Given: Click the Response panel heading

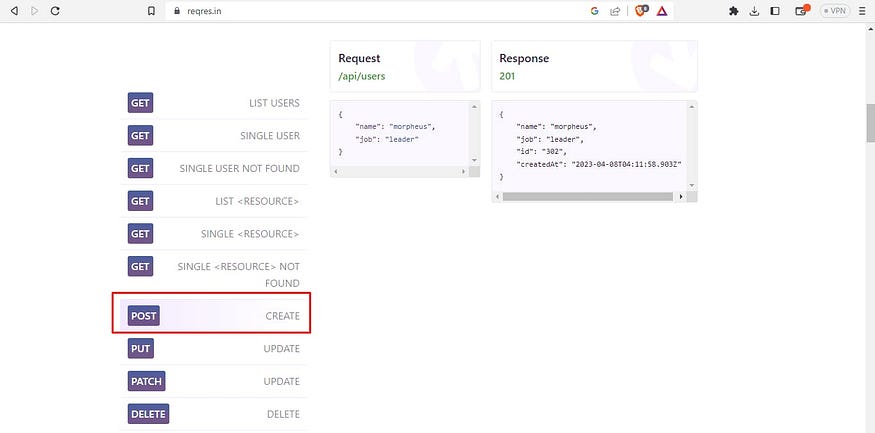Looking at the screenshot, I should [x=524, y=59].
